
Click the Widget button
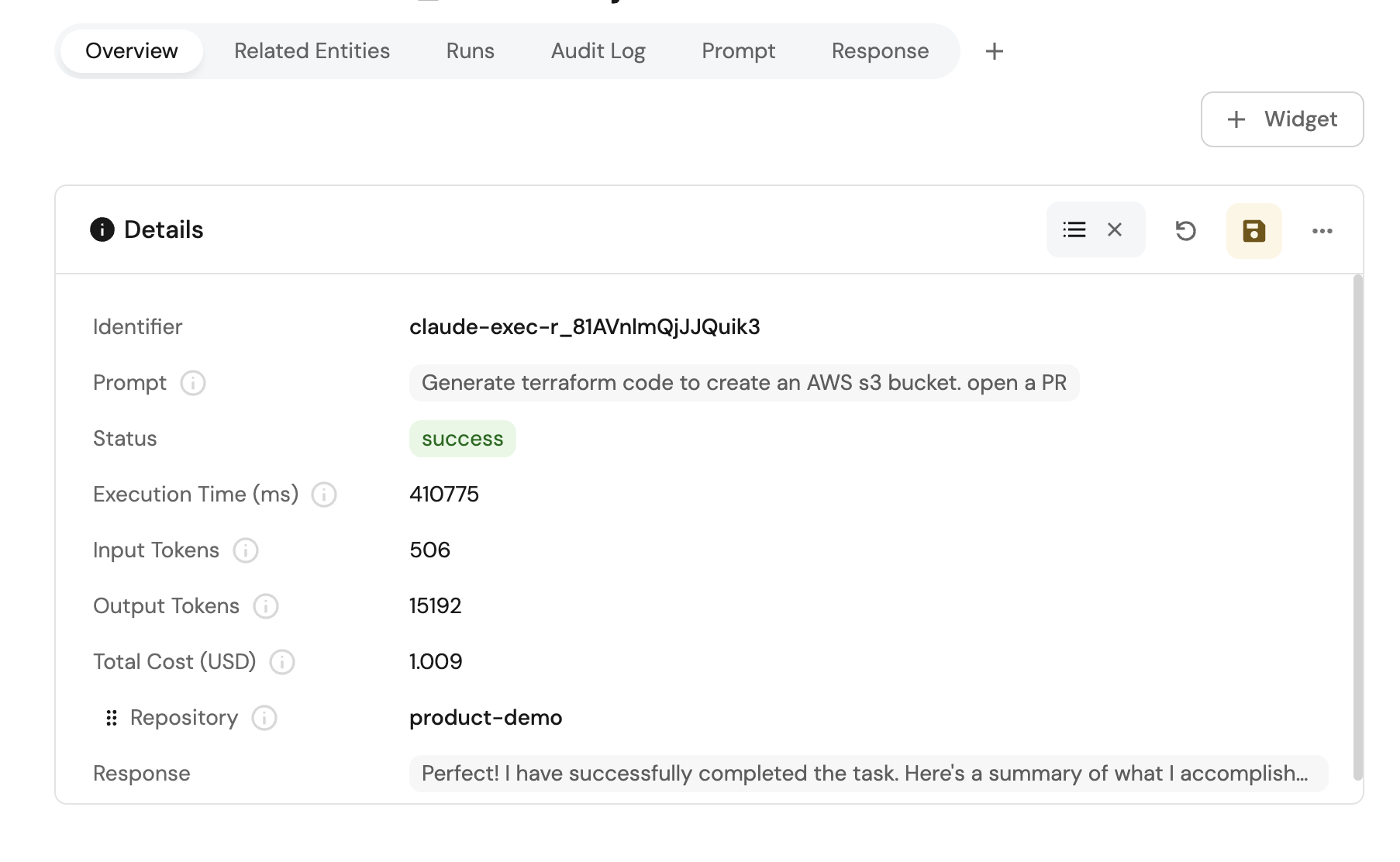pos(1281,119)
